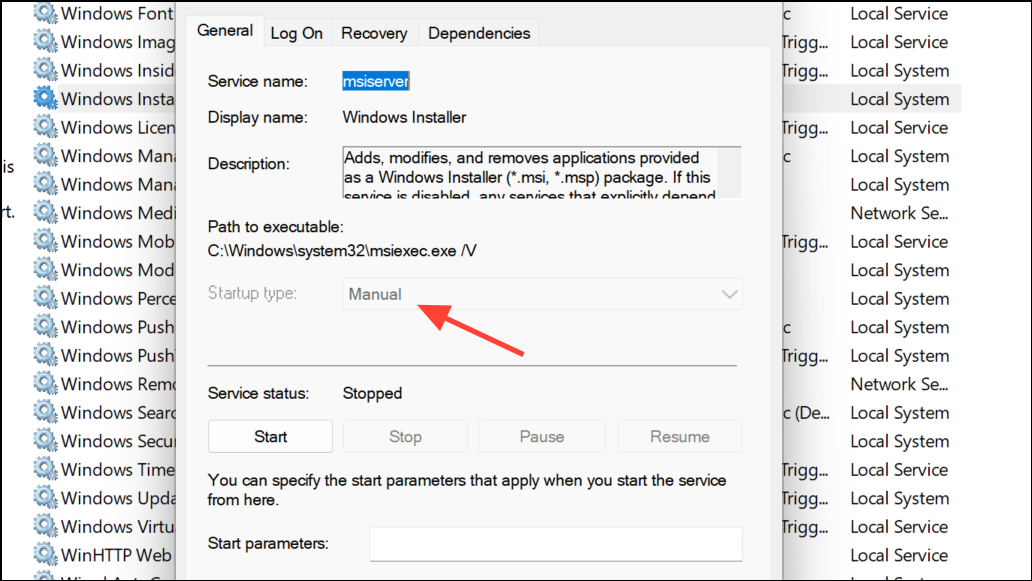Click inside the Description text box

pyautogui.click(x=536, y=173)
